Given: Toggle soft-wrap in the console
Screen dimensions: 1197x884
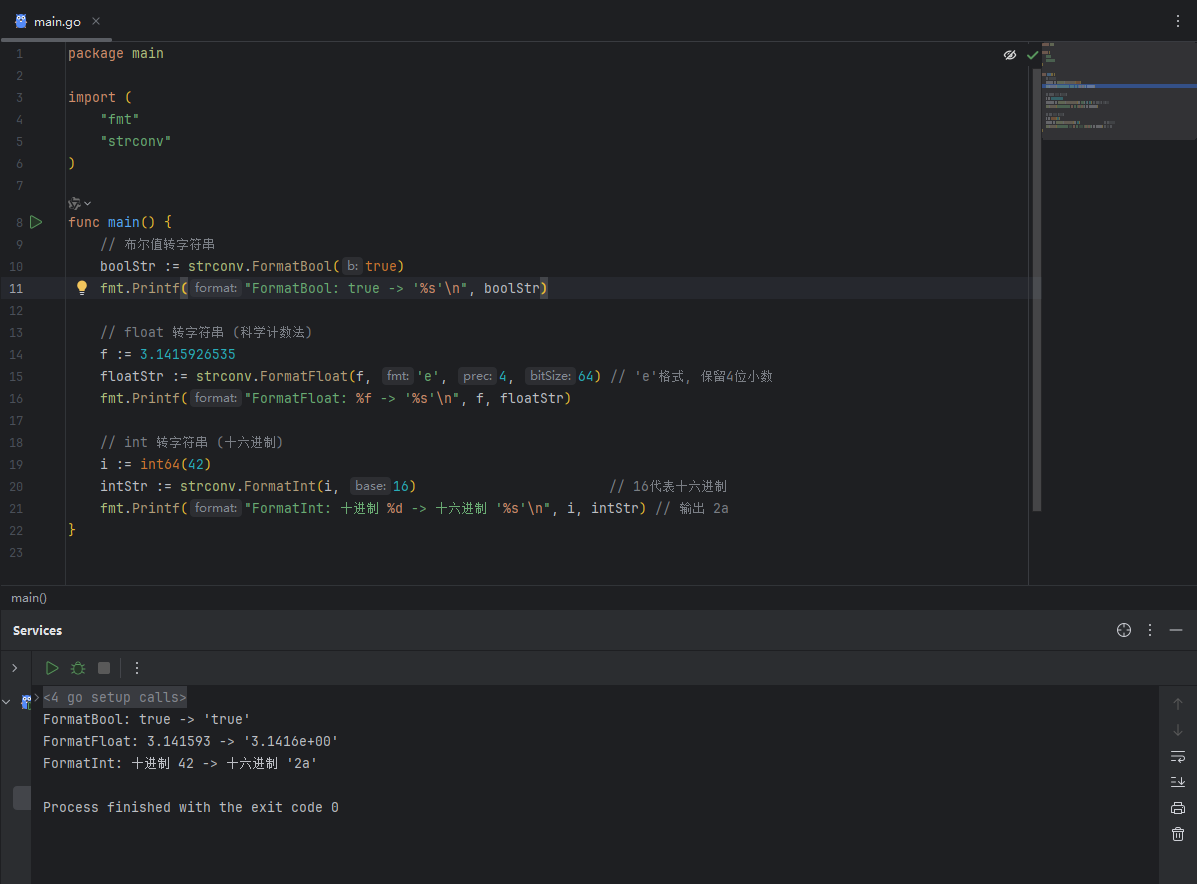Looking at the screenshot, I should pos(1177,756).
